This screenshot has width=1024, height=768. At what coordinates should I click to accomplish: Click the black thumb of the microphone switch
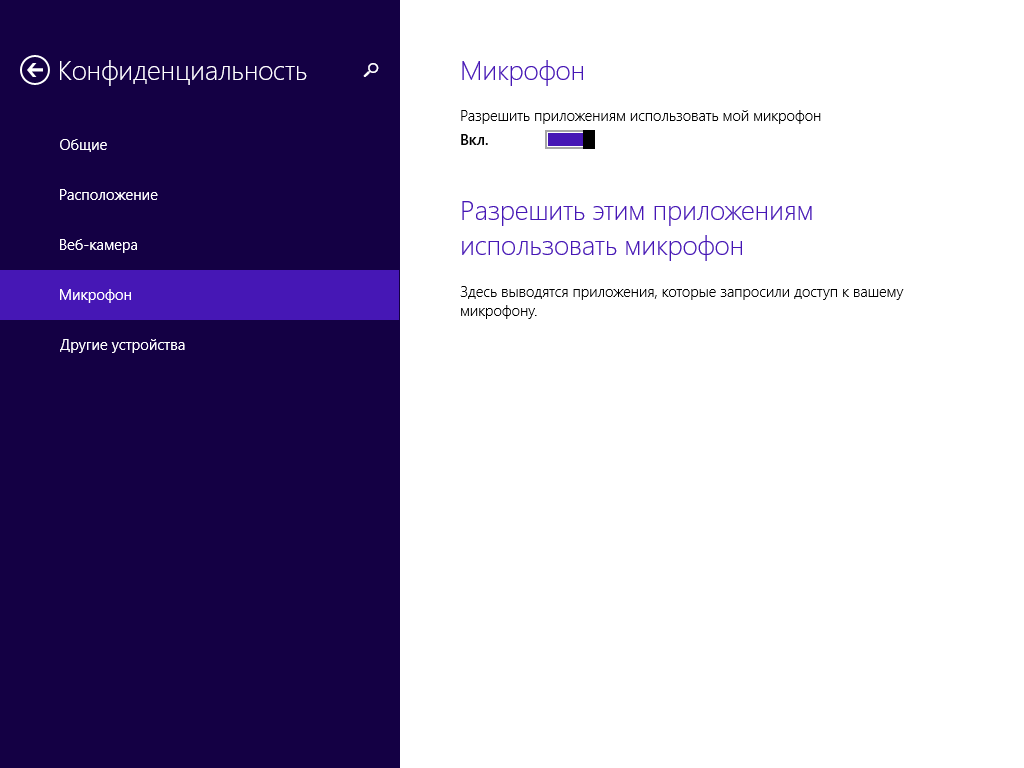589,140
